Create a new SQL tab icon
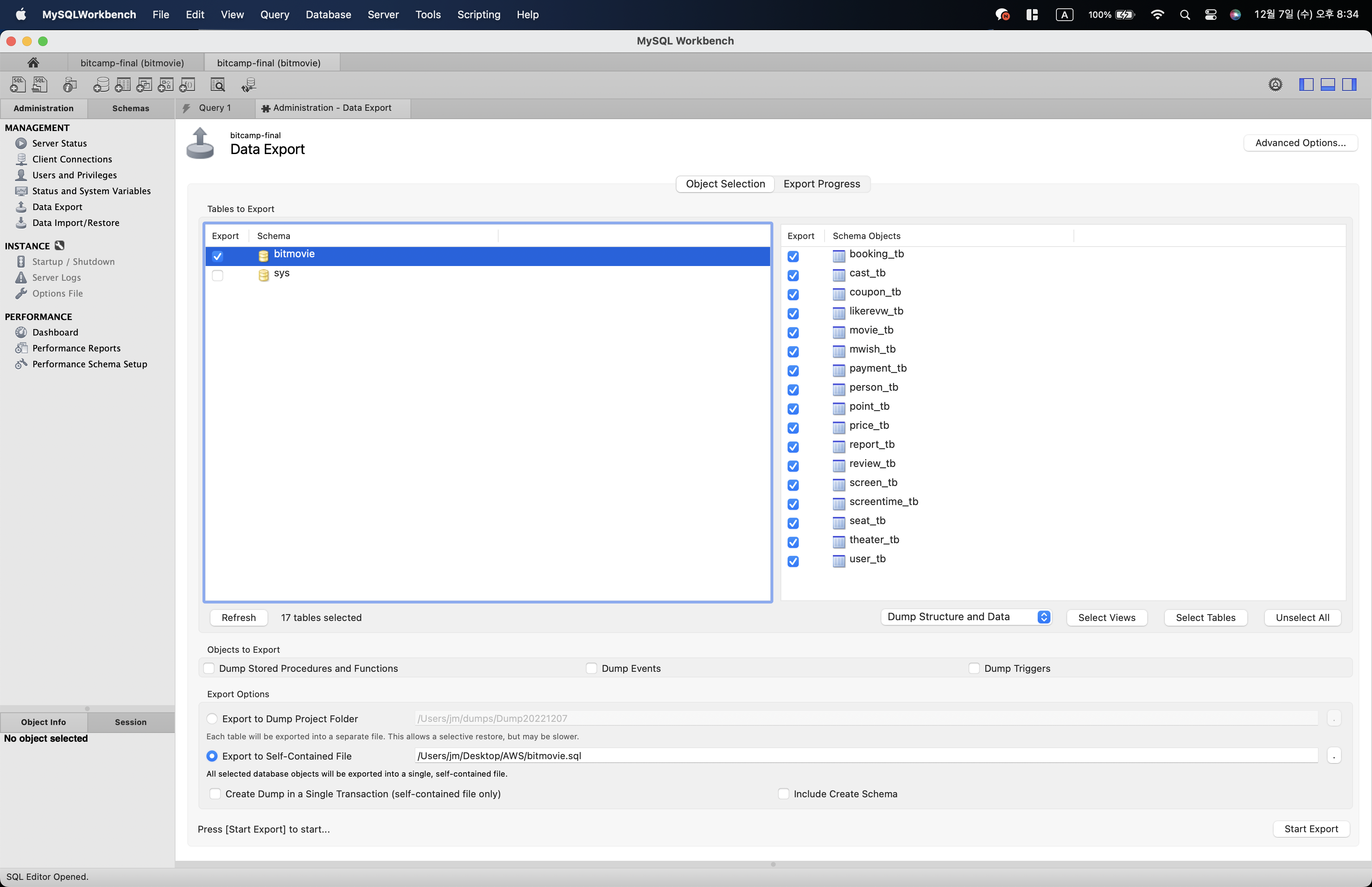 [17, 85]
